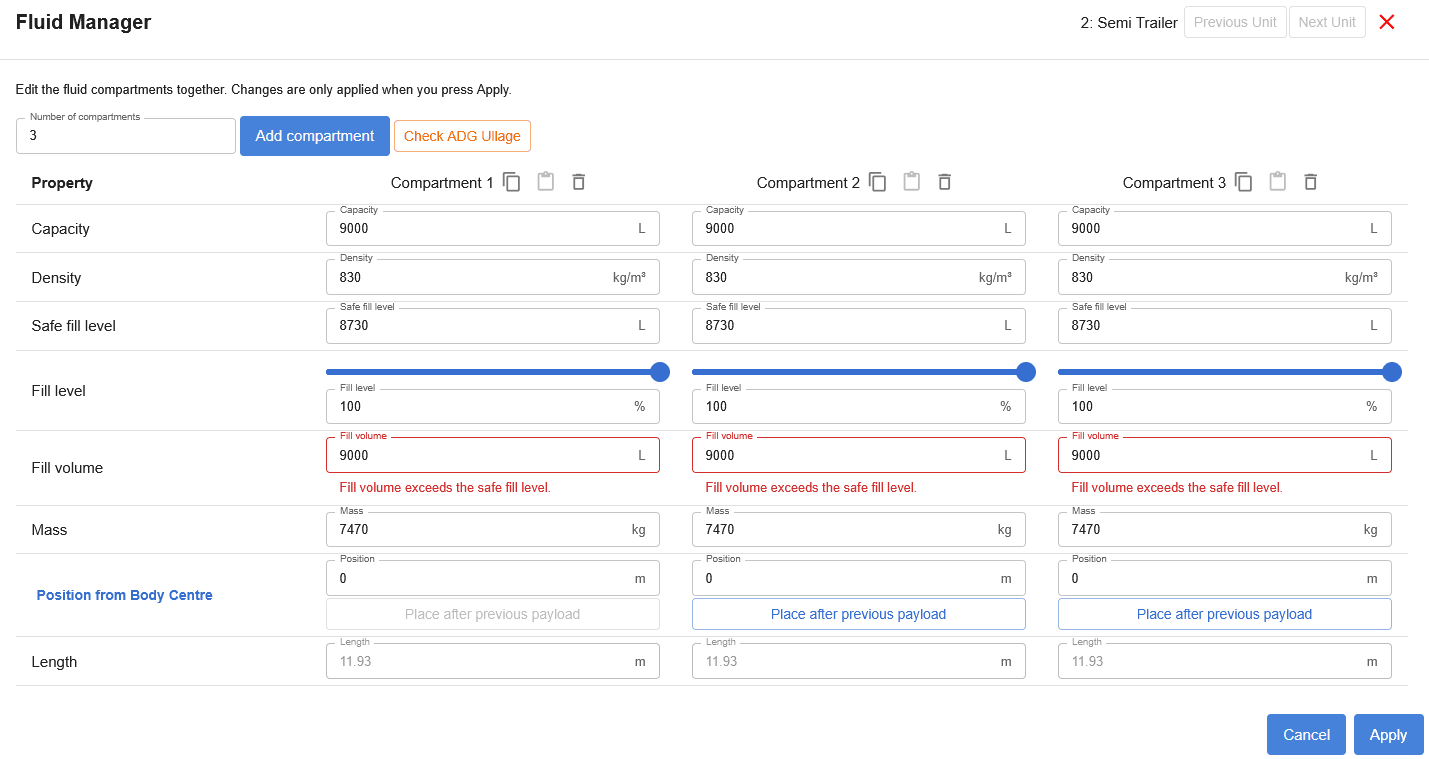Place Compartment 2 after previous payload
This screenshot has width=1429, height=759.
click(x=858, y=614)
